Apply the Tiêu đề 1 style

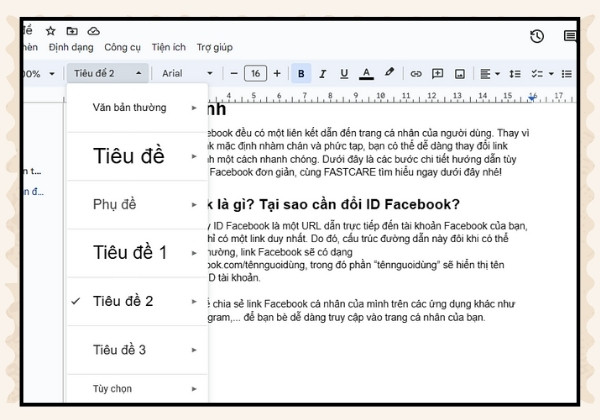[137, 253]
